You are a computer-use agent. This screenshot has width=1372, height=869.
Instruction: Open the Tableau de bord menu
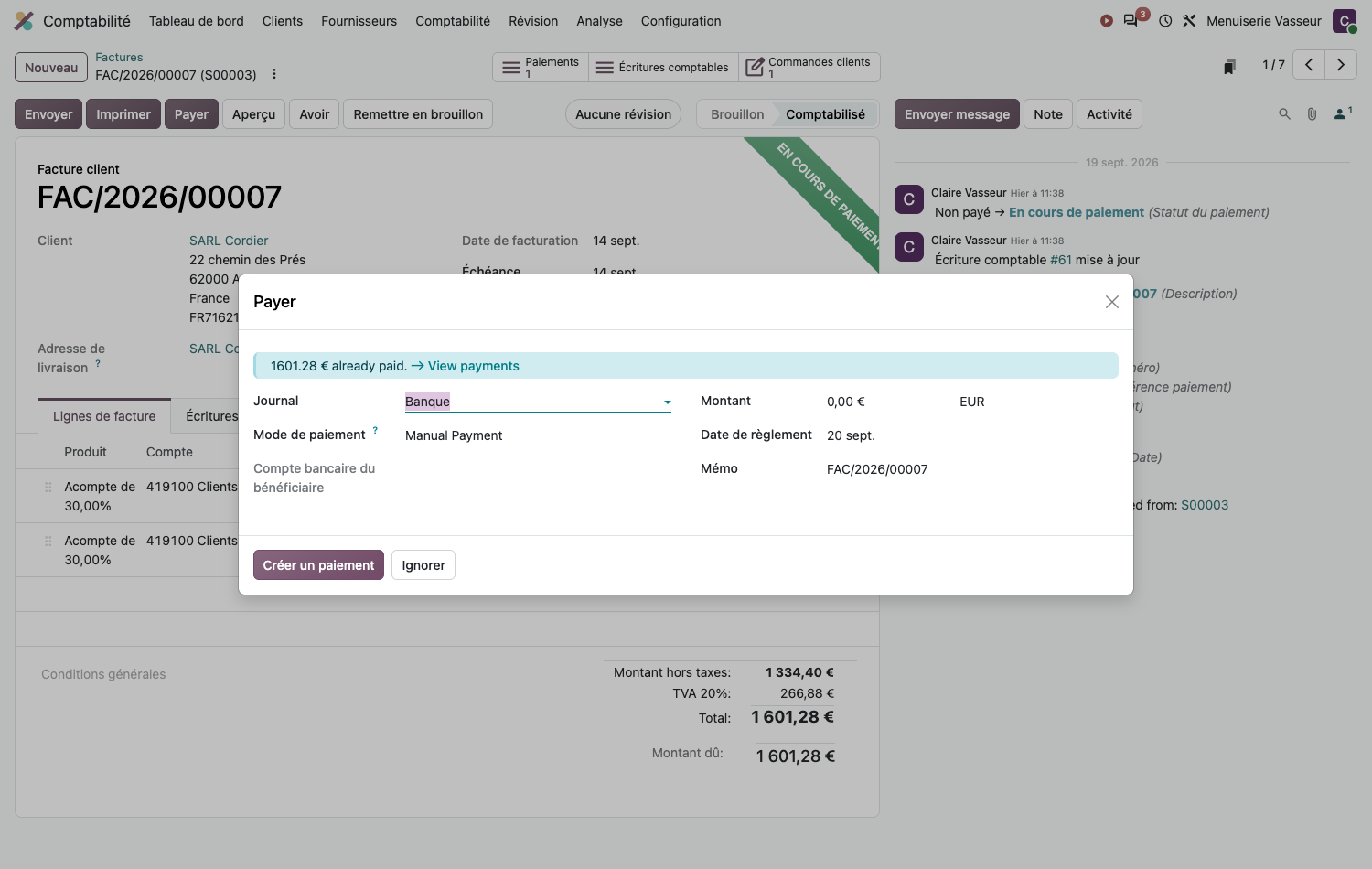[197, 21]
